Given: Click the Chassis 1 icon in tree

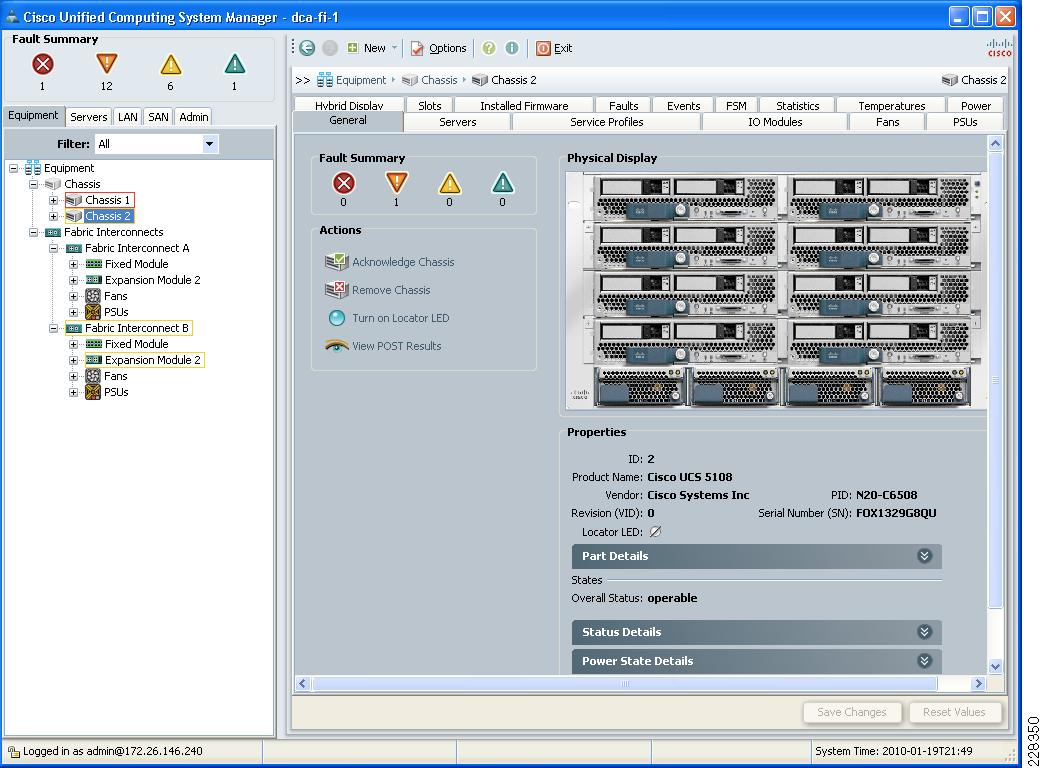Looking at the screenshot, I should [x=74, y=200].
